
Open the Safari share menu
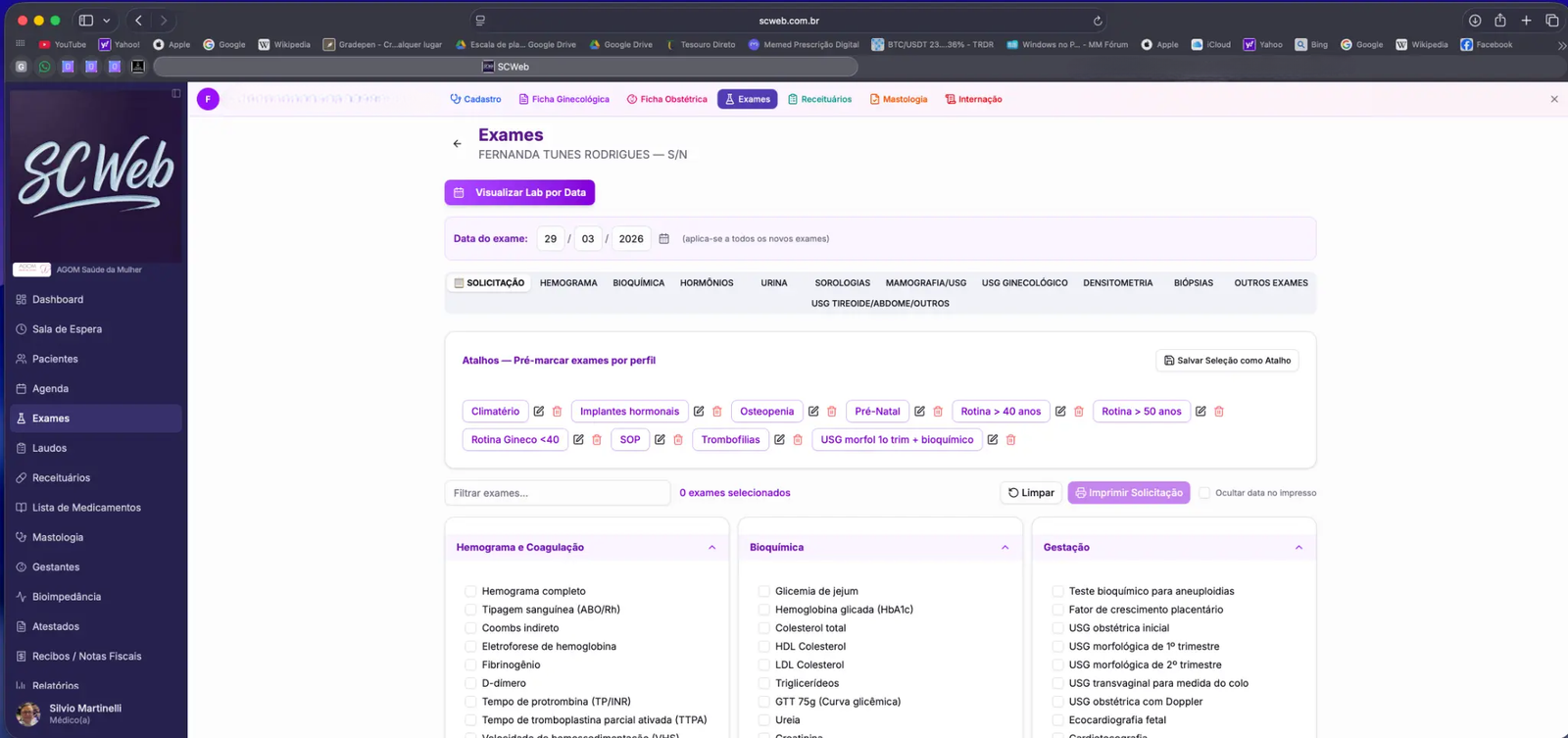pos(1500,21)
